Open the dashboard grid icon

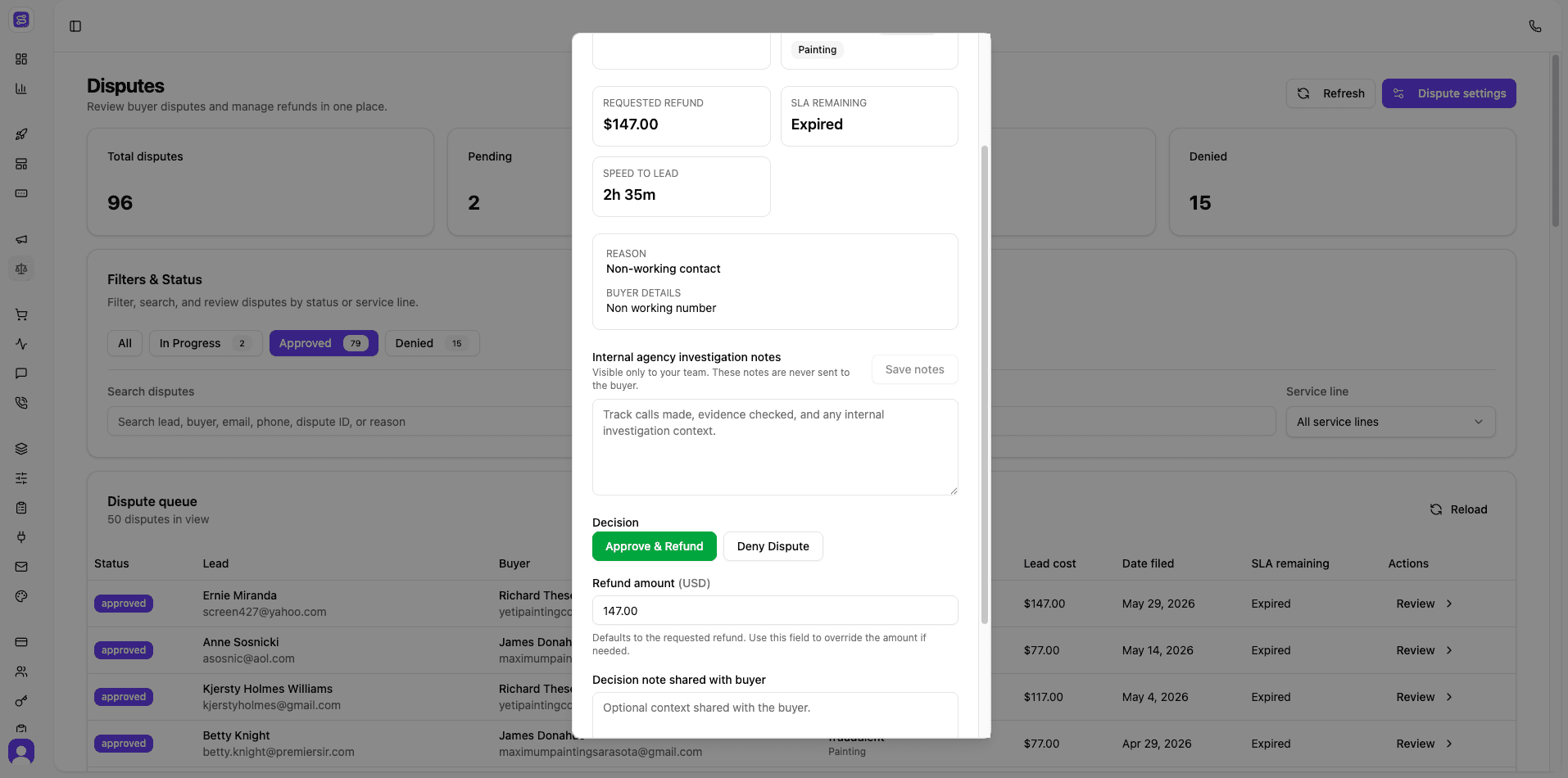tap(21, 59)
